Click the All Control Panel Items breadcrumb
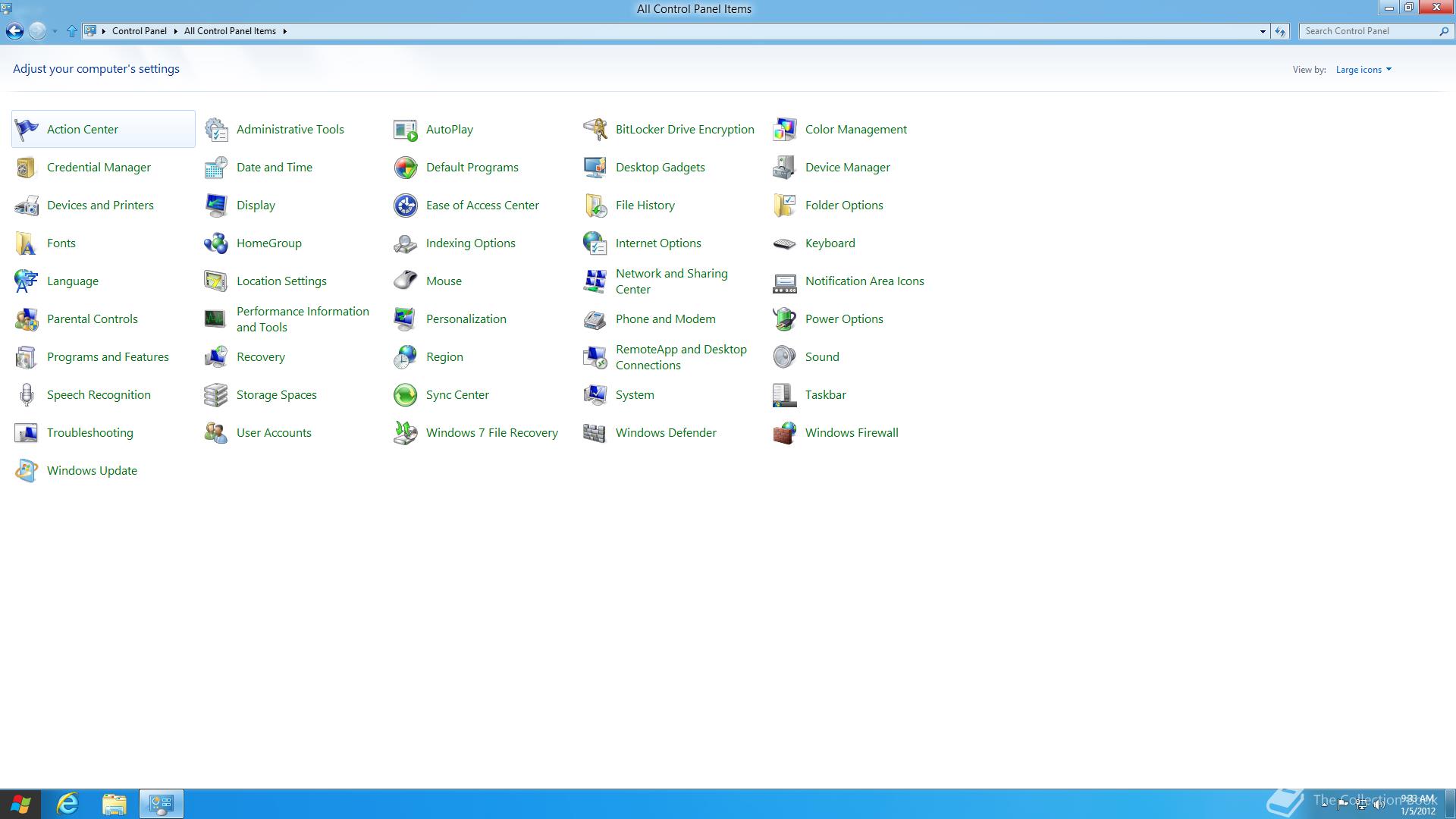The height and width of the screenshot is (819, 1456). tap(230, 31)
